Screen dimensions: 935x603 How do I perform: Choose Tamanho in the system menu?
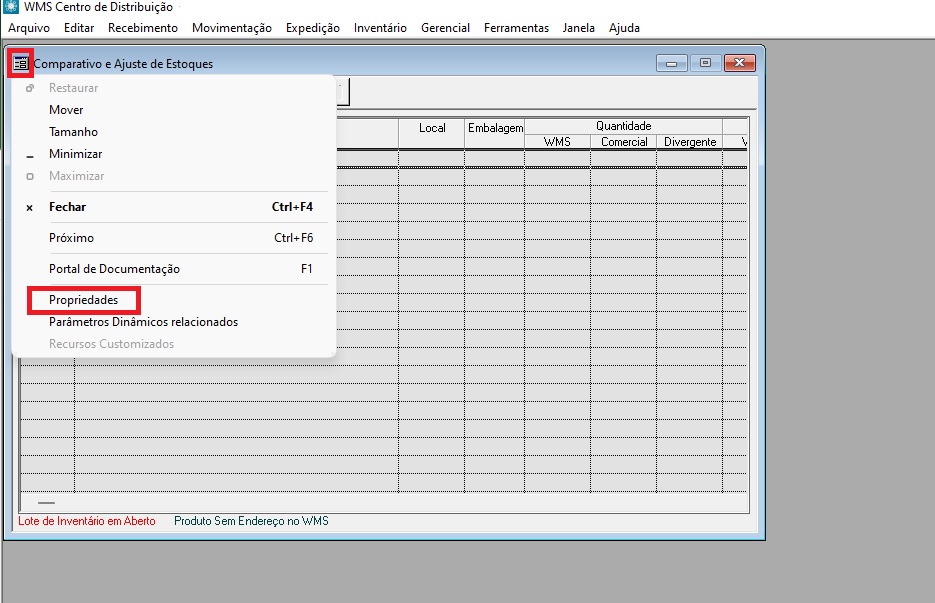pos(73,132)
